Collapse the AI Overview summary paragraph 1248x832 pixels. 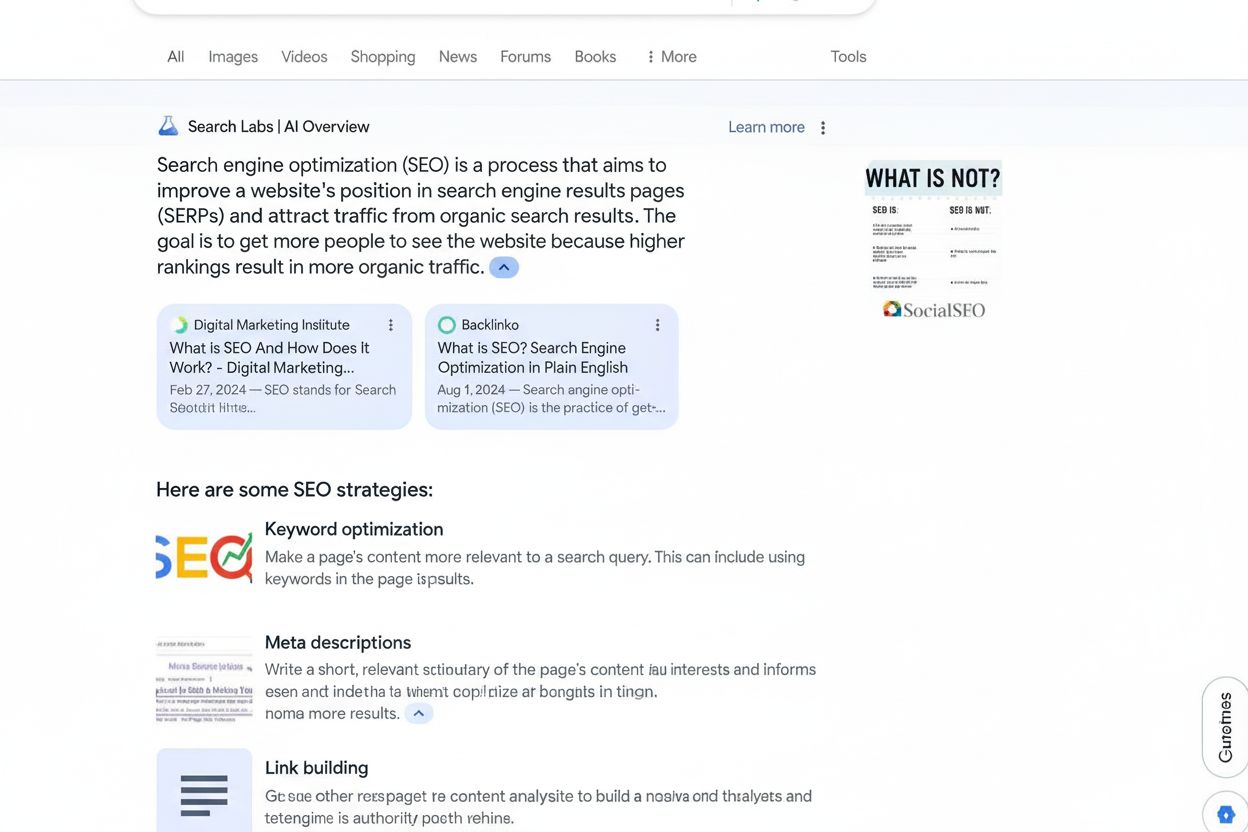(504, 267)
